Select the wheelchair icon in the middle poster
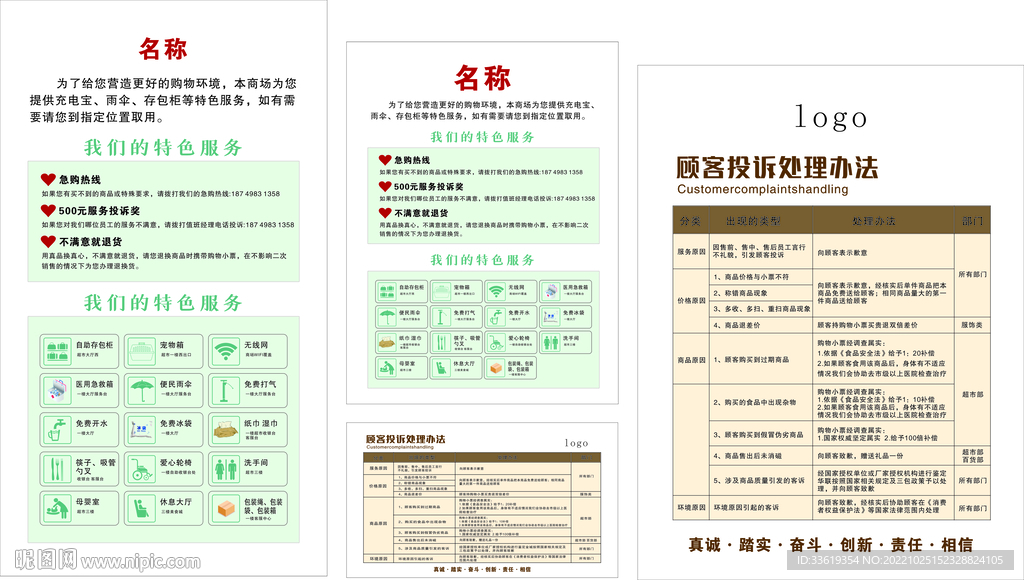 496,342
